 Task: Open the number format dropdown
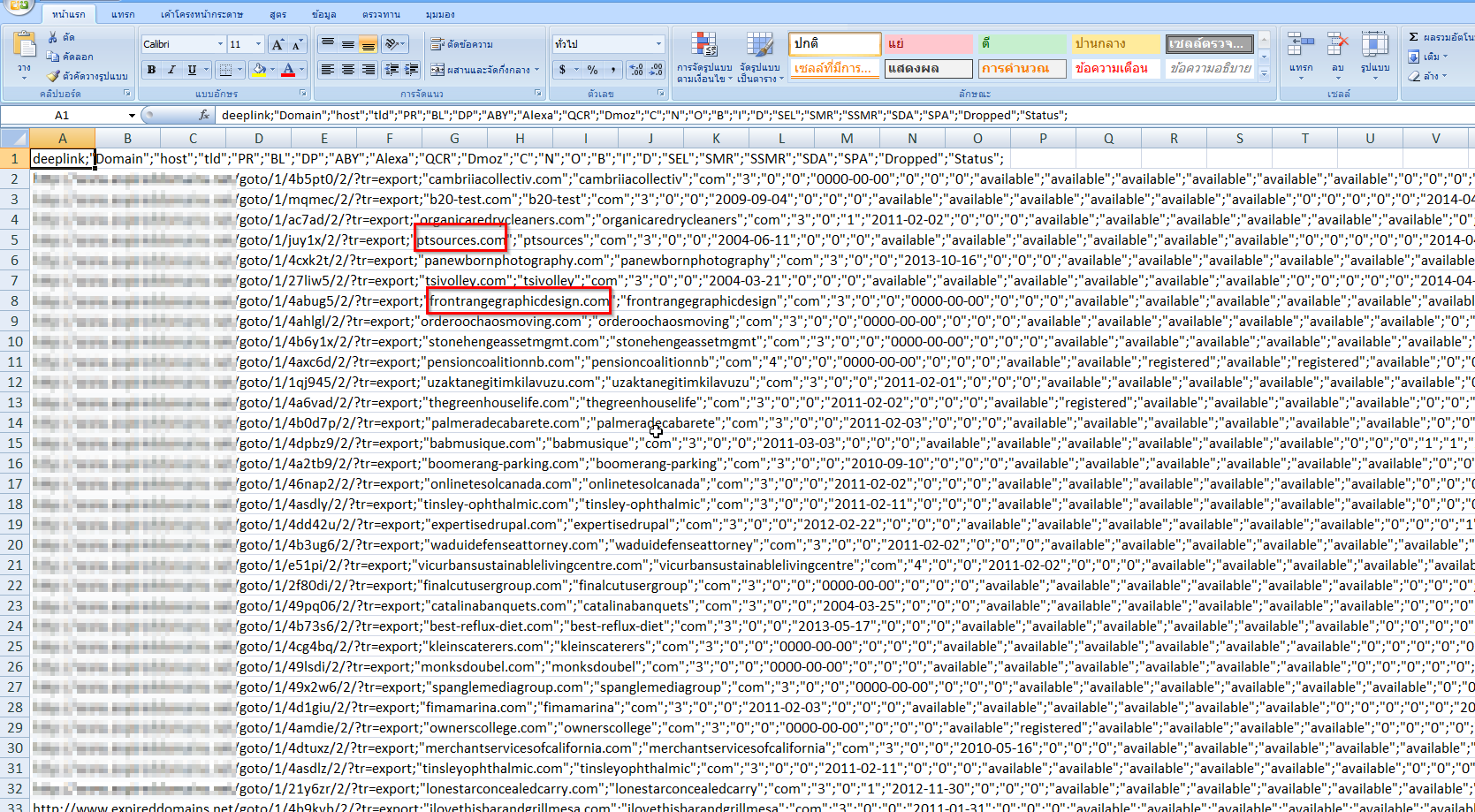(x=658, y=44)
